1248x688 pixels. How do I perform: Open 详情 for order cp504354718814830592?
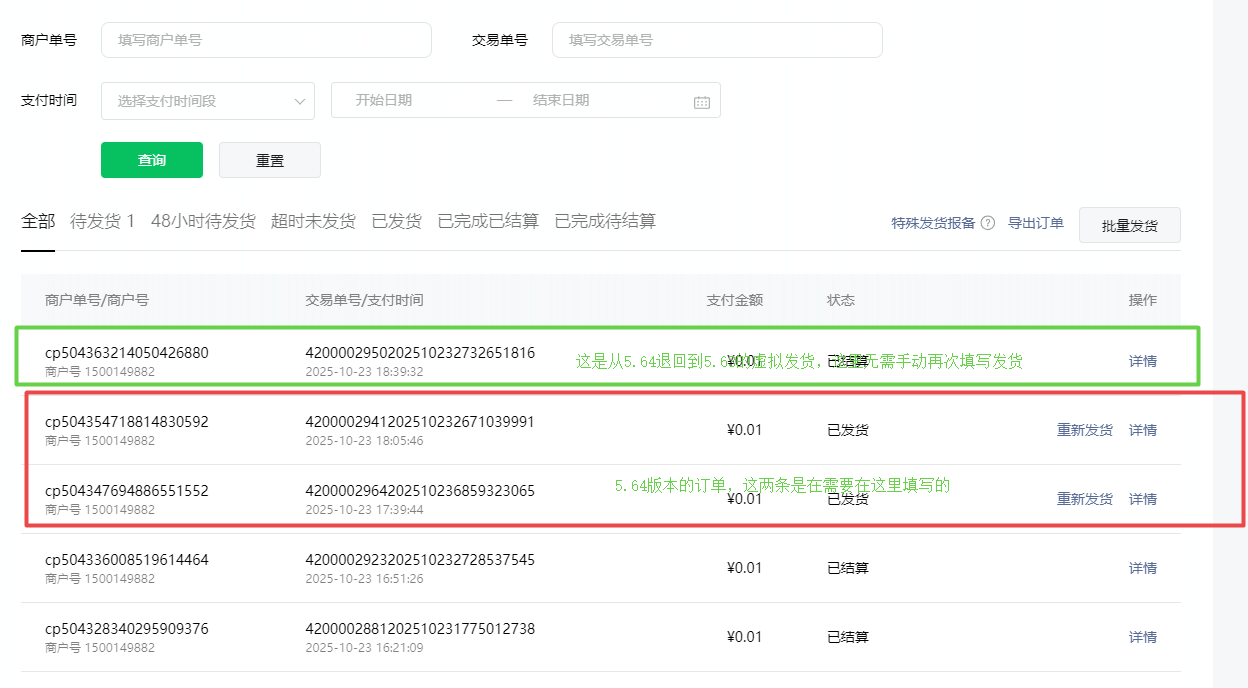[x=1143, y=430]
